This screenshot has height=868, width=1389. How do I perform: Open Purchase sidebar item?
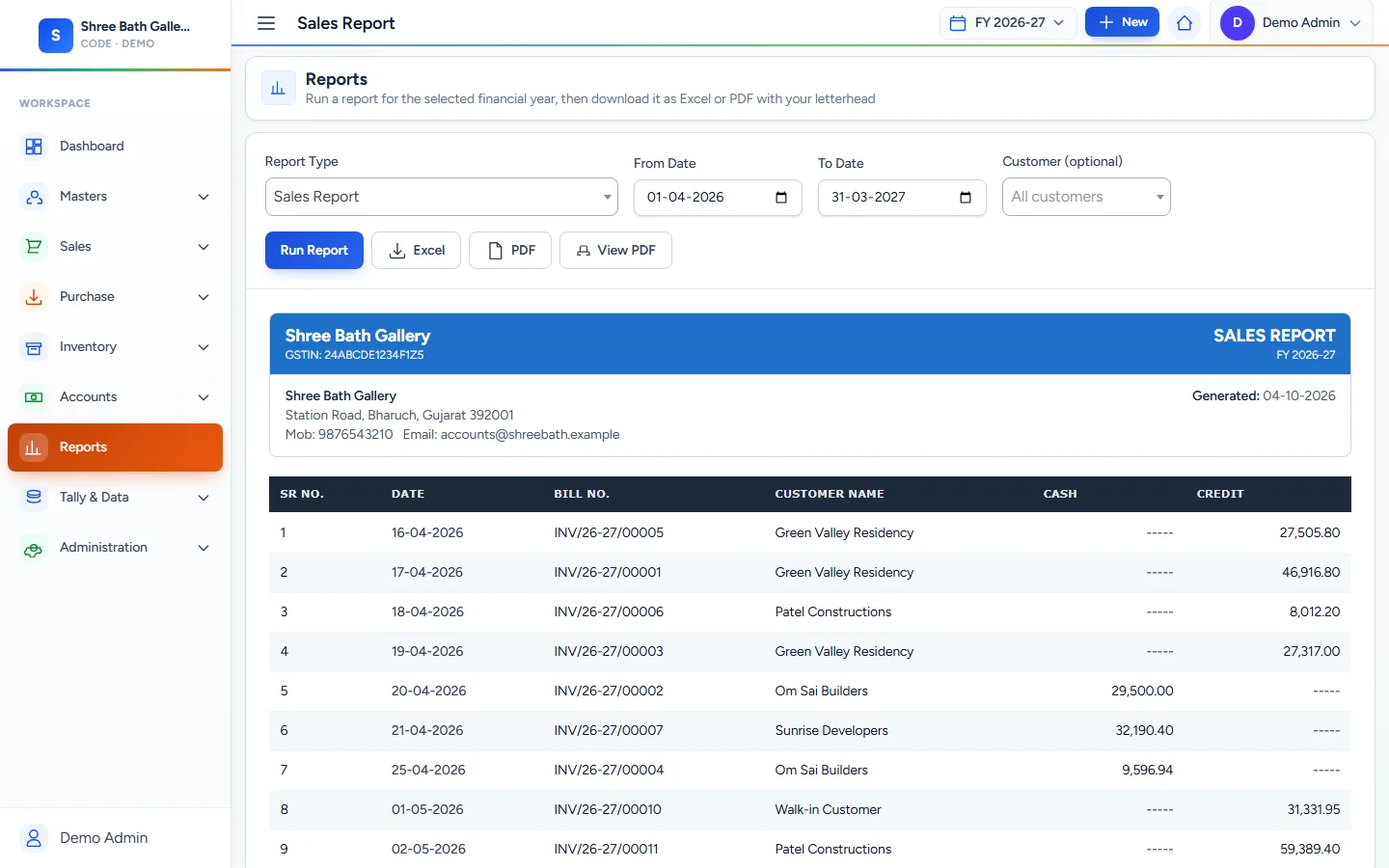coord(116,297)
